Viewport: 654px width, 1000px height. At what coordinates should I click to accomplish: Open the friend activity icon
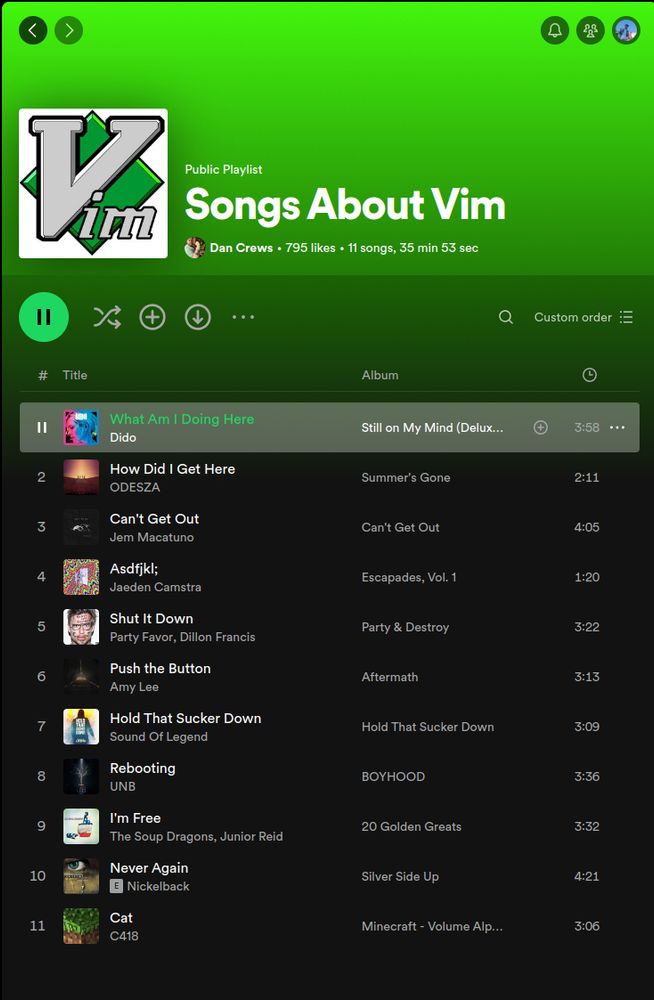click(x=590, y=30)
